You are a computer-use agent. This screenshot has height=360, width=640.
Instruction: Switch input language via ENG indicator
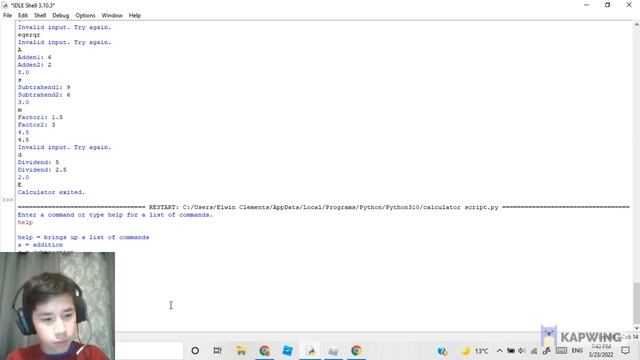point(577,351)
